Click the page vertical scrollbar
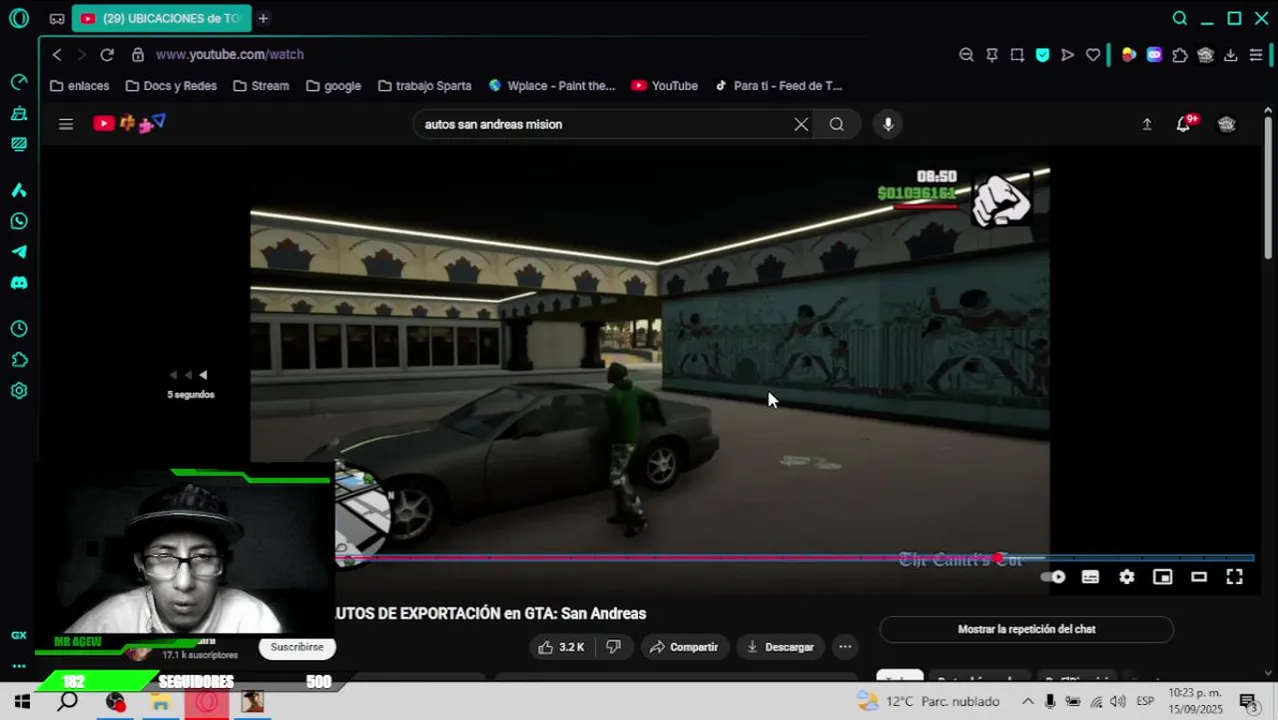Screen dimensions: 1278x720 (x=1268, y=190)
